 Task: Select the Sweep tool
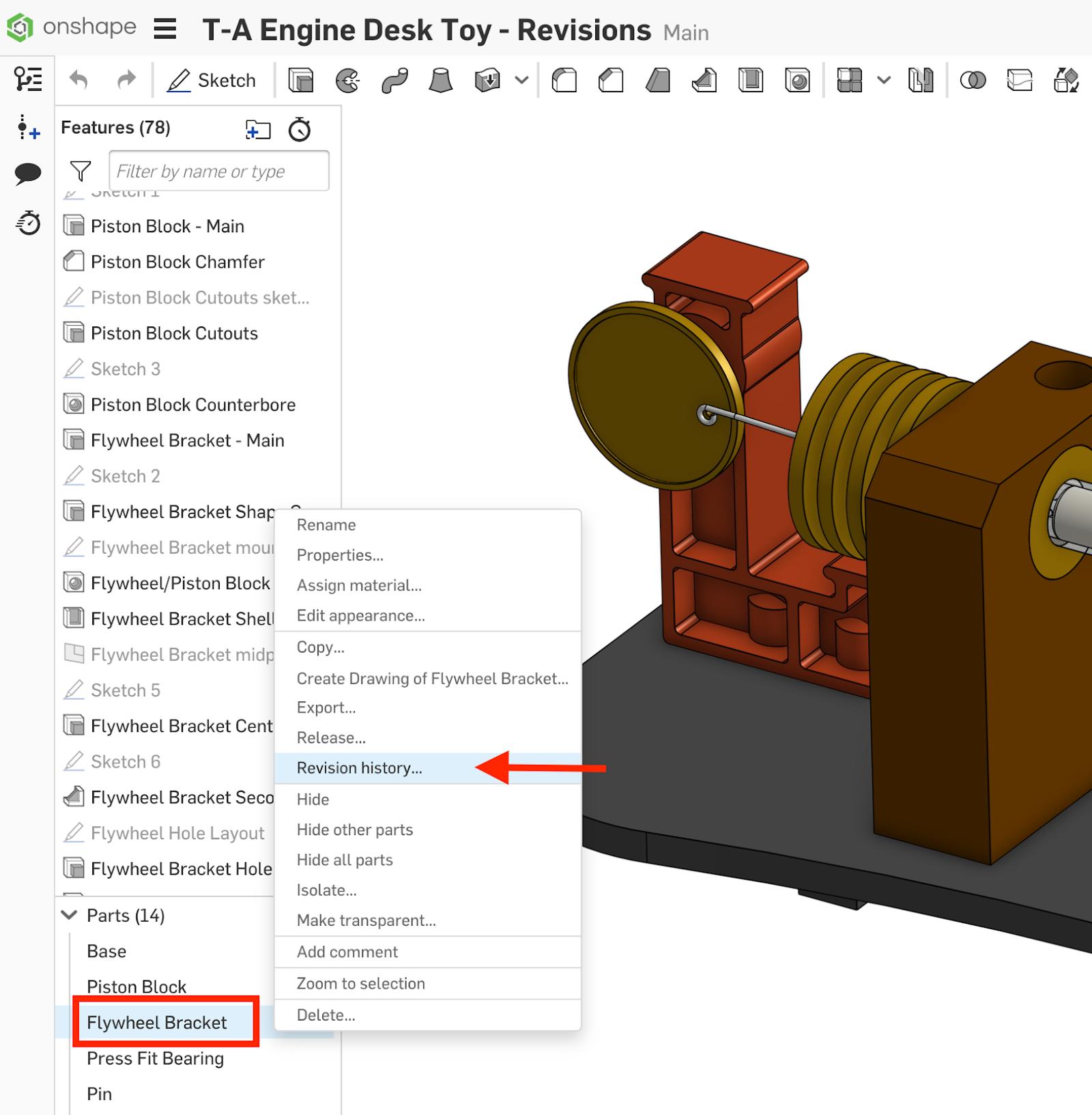point(394,81)
